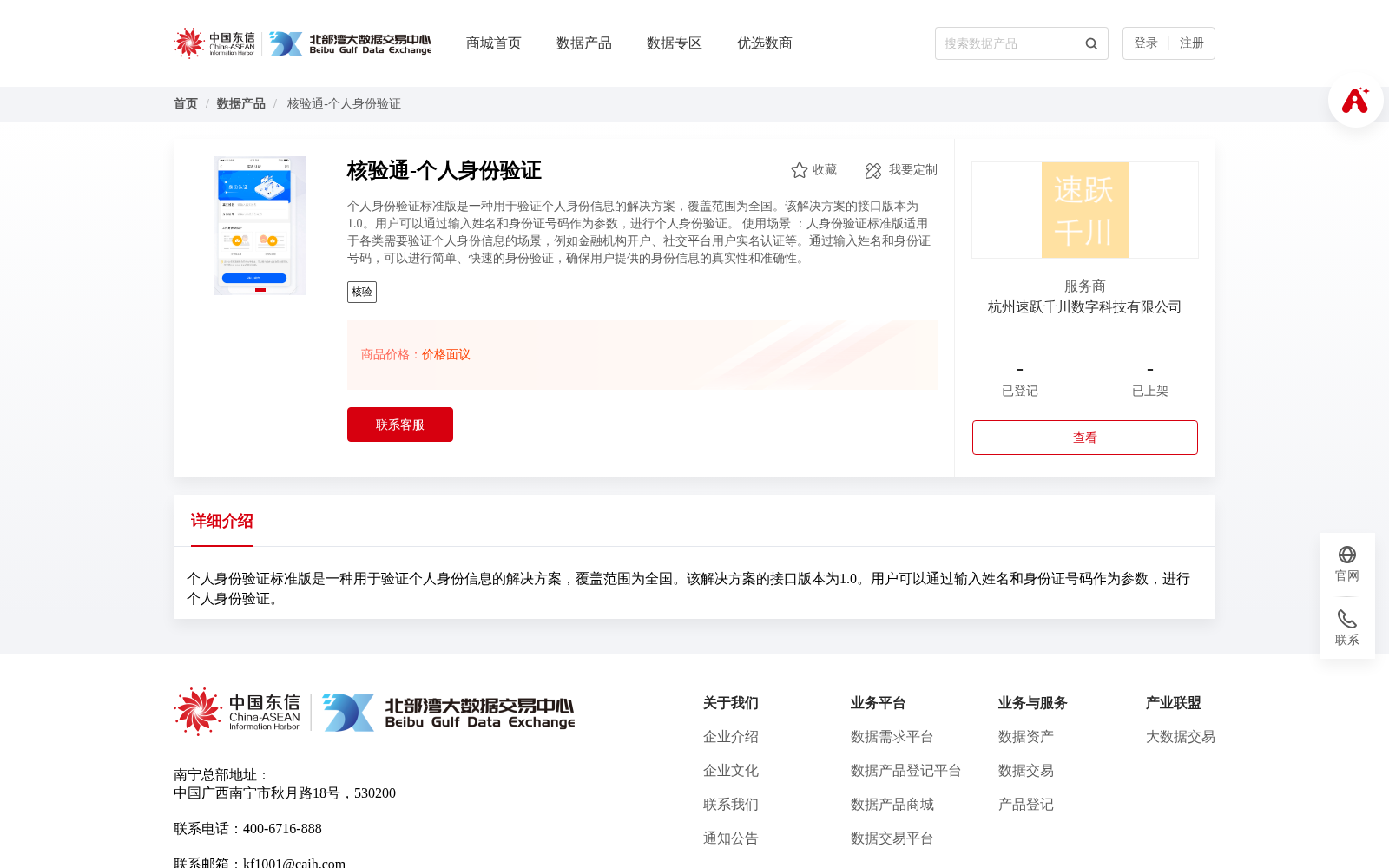Go to 首页 breadcrumb
Viewport: 1389px width, 868px height.
point(186,104)
